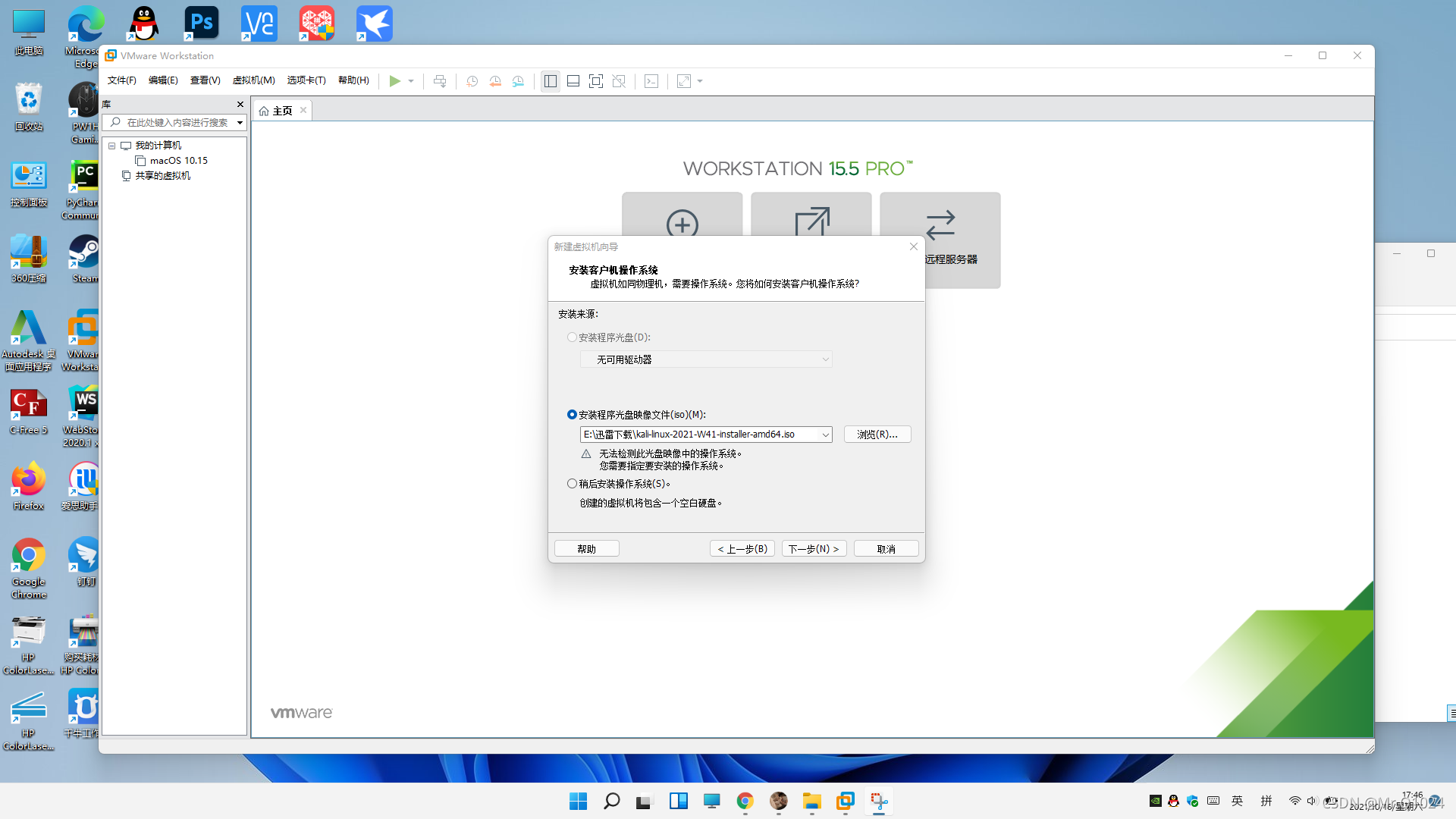Open the 查看(V) menu
This screenshot has height=819, width=1456.
[205, 80]
